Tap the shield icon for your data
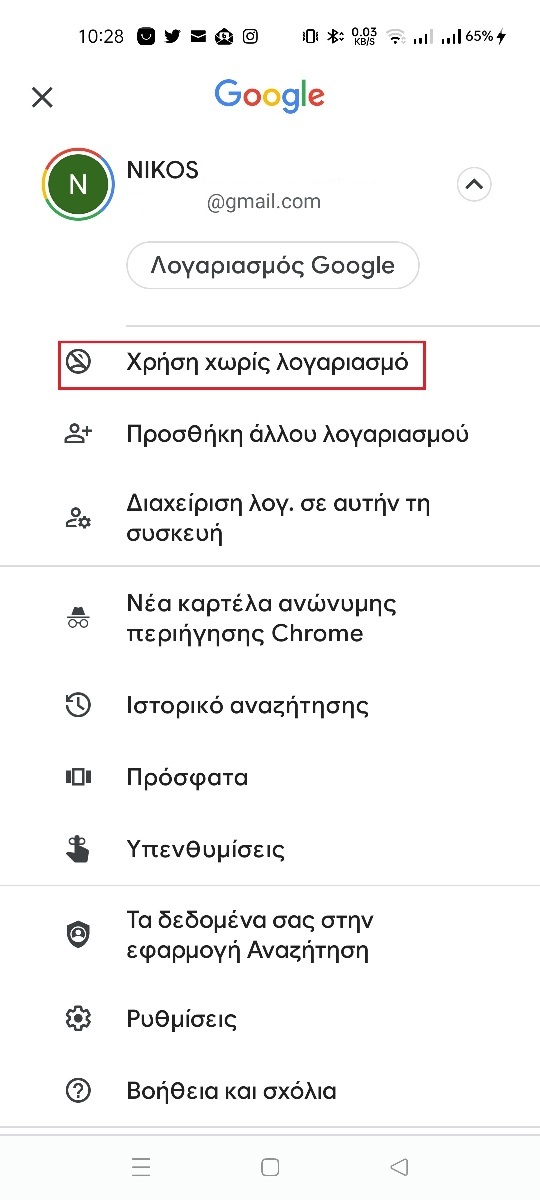The height and width of the screenshot is (1200, 540). tap(78, 935)
